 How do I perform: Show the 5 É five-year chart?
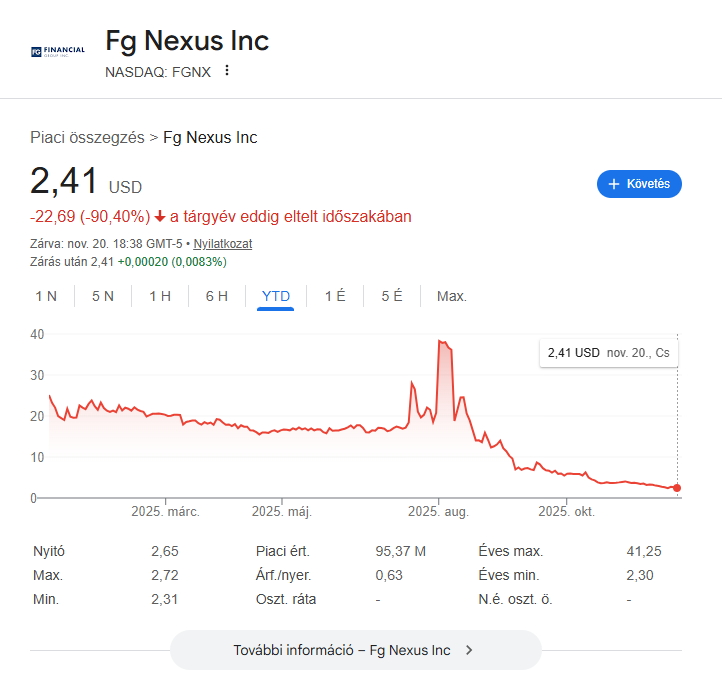click(x=392, y=296)
